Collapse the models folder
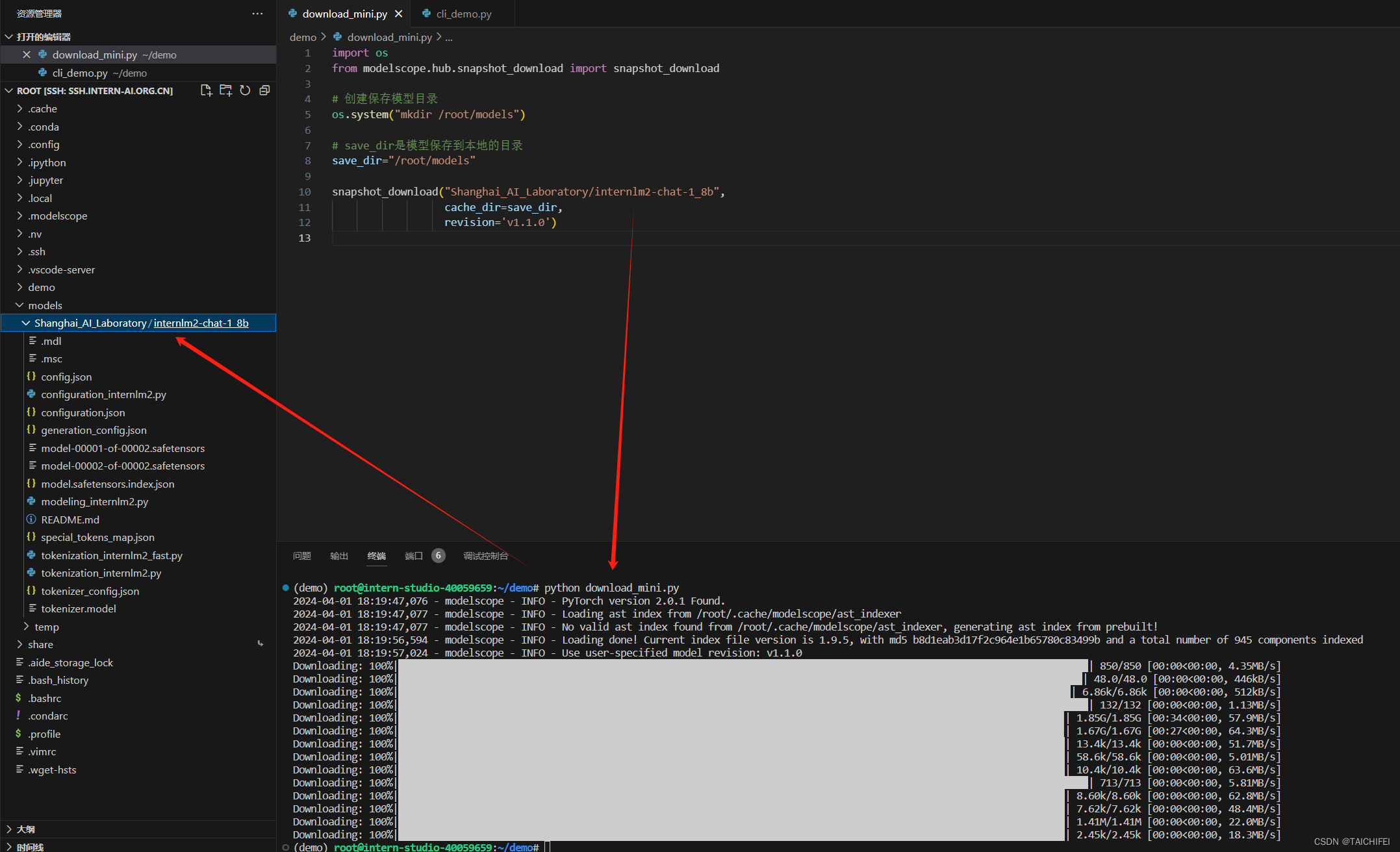This screenshot has width=1400, height=852. (x=45, y=305)
